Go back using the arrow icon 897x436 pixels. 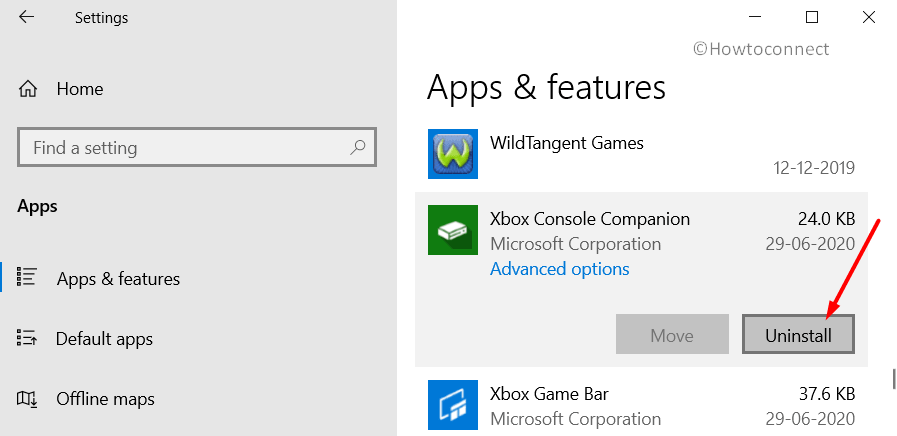[x=26, y=17]
